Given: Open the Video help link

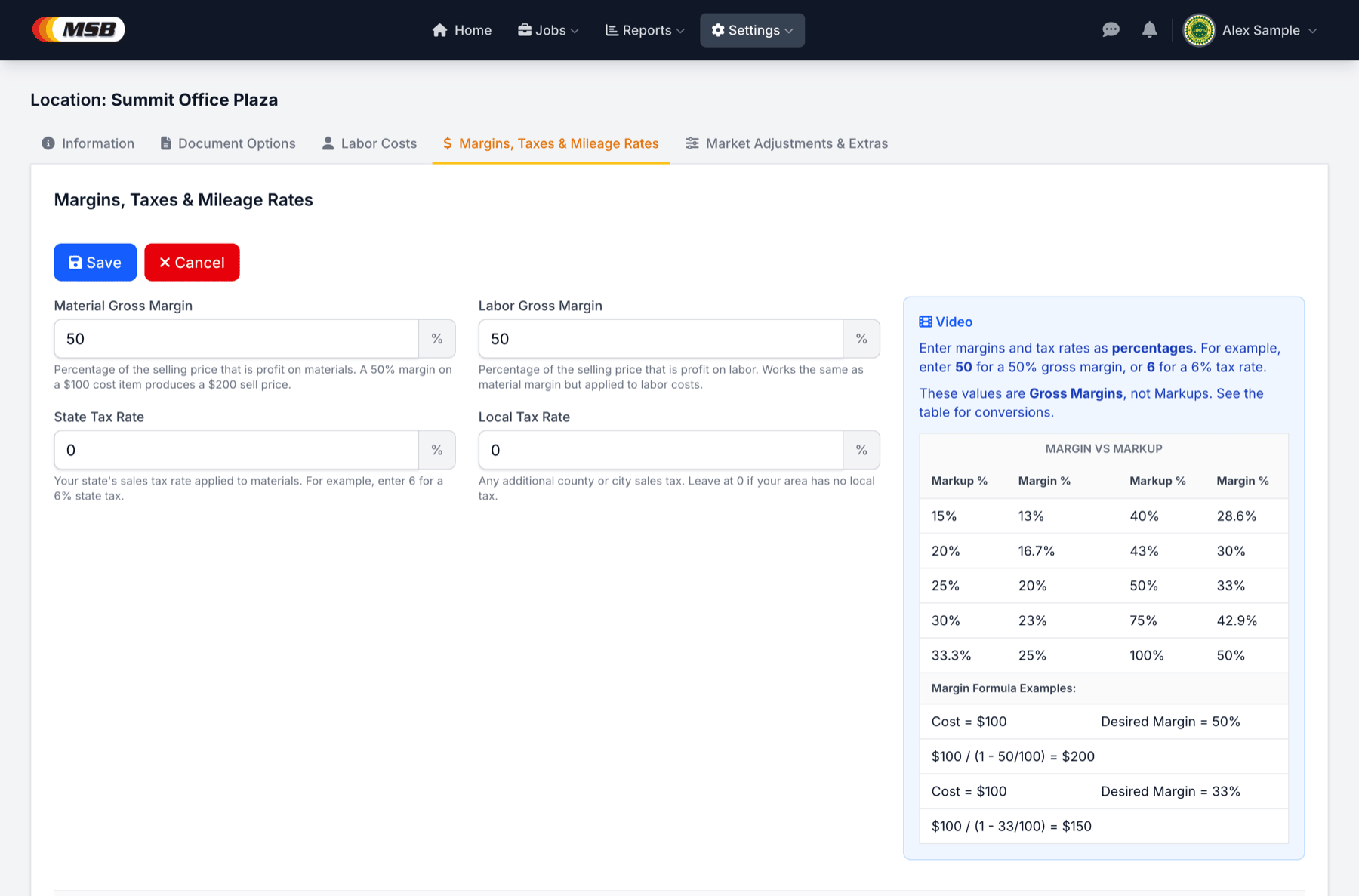Looking at the screenshot, I should pos(946,322).
